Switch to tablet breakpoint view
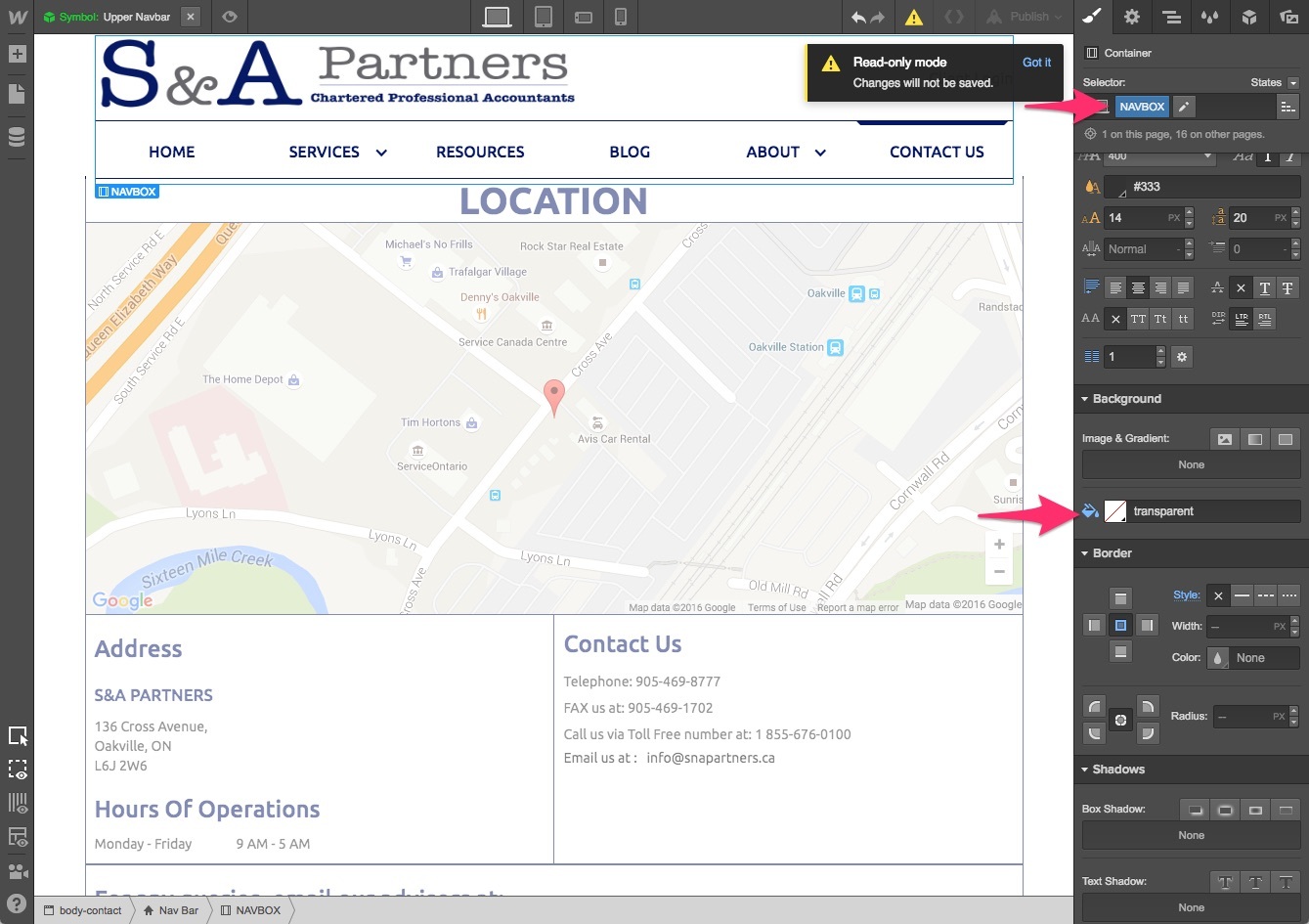The height and width of the screenshot is (924, 1309). [x=545, y=17]
